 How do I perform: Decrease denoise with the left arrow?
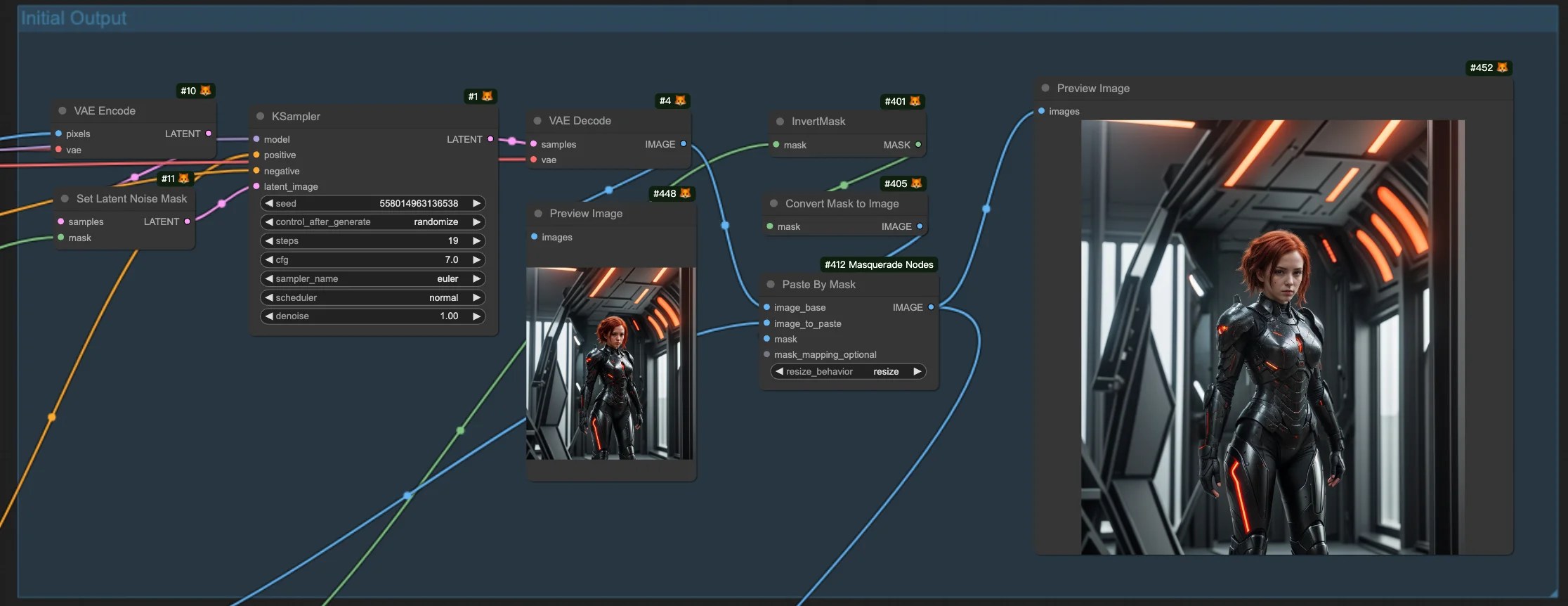[x=268, y=316]
